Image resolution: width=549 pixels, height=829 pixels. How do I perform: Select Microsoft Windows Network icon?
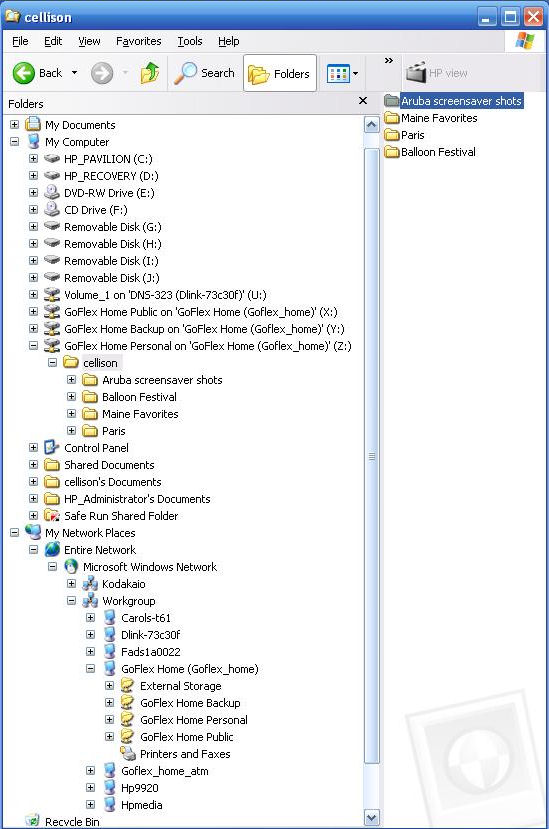pyautogui.click(x=71, y=566)
